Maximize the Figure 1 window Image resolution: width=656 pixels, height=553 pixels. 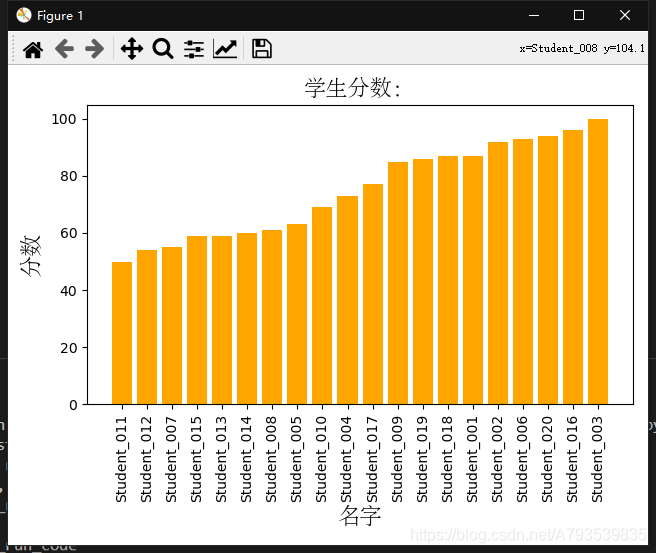click(579, 15)
